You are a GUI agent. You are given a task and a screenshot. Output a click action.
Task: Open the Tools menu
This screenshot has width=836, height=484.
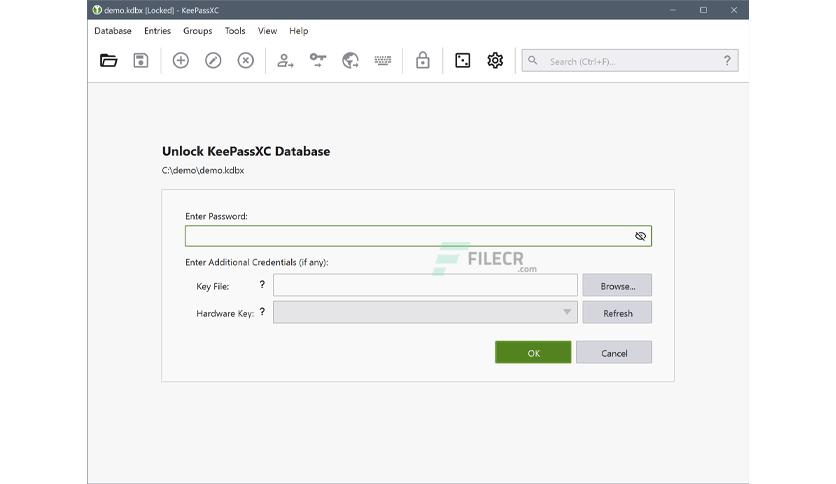[235, 31]
